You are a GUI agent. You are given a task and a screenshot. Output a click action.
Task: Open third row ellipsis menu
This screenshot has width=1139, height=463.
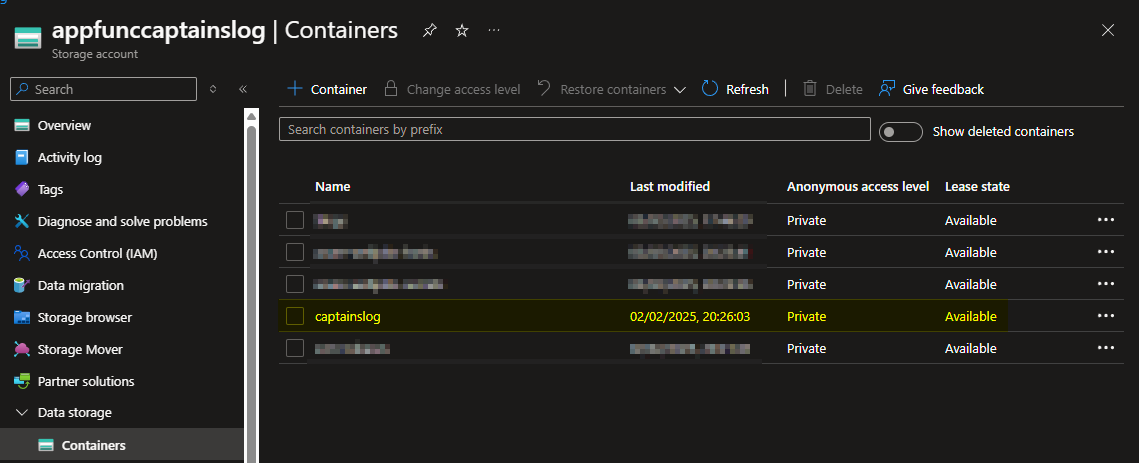(1106, 283)
